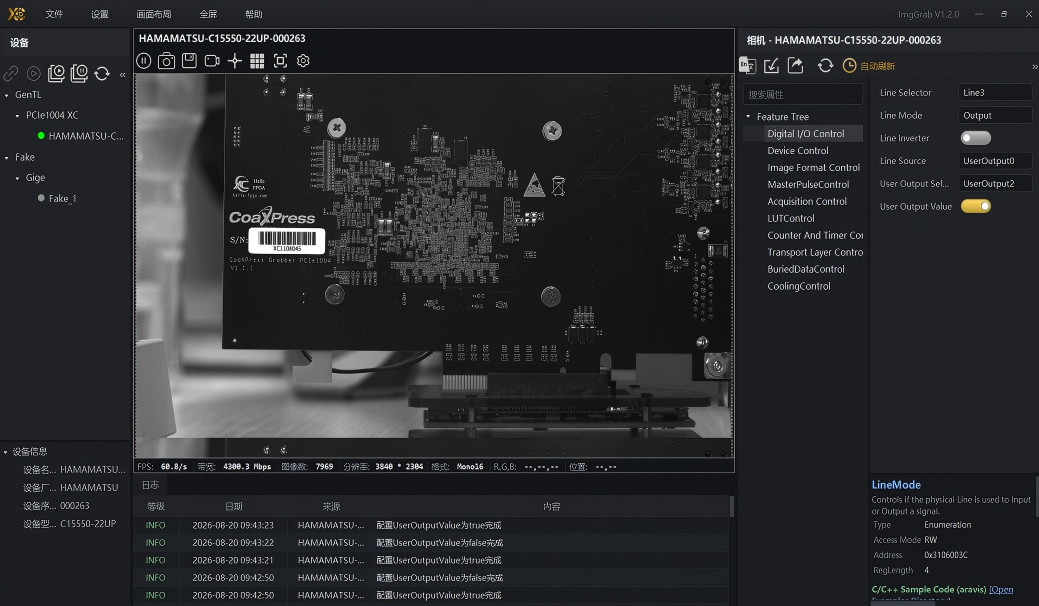Open the 设置 menu
This screenshot has height=606, width=1039.
[99, 14]
